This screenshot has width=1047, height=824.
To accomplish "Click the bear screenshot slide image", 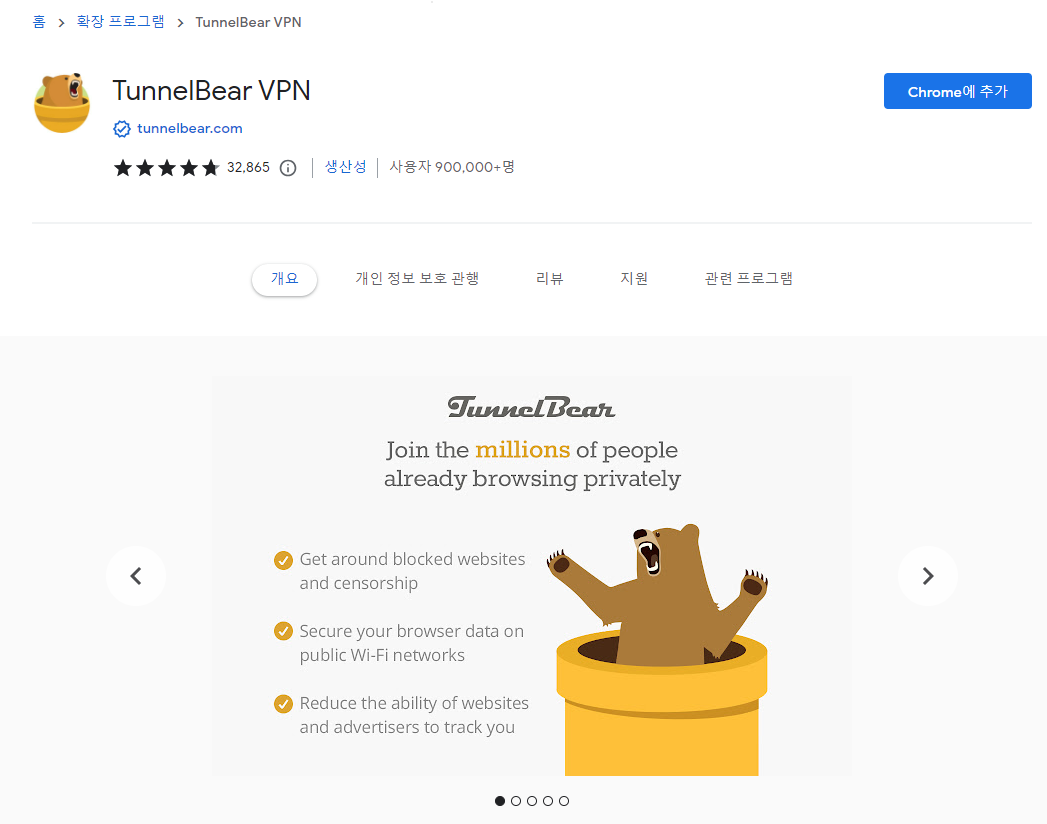I will tap(532, 576).
